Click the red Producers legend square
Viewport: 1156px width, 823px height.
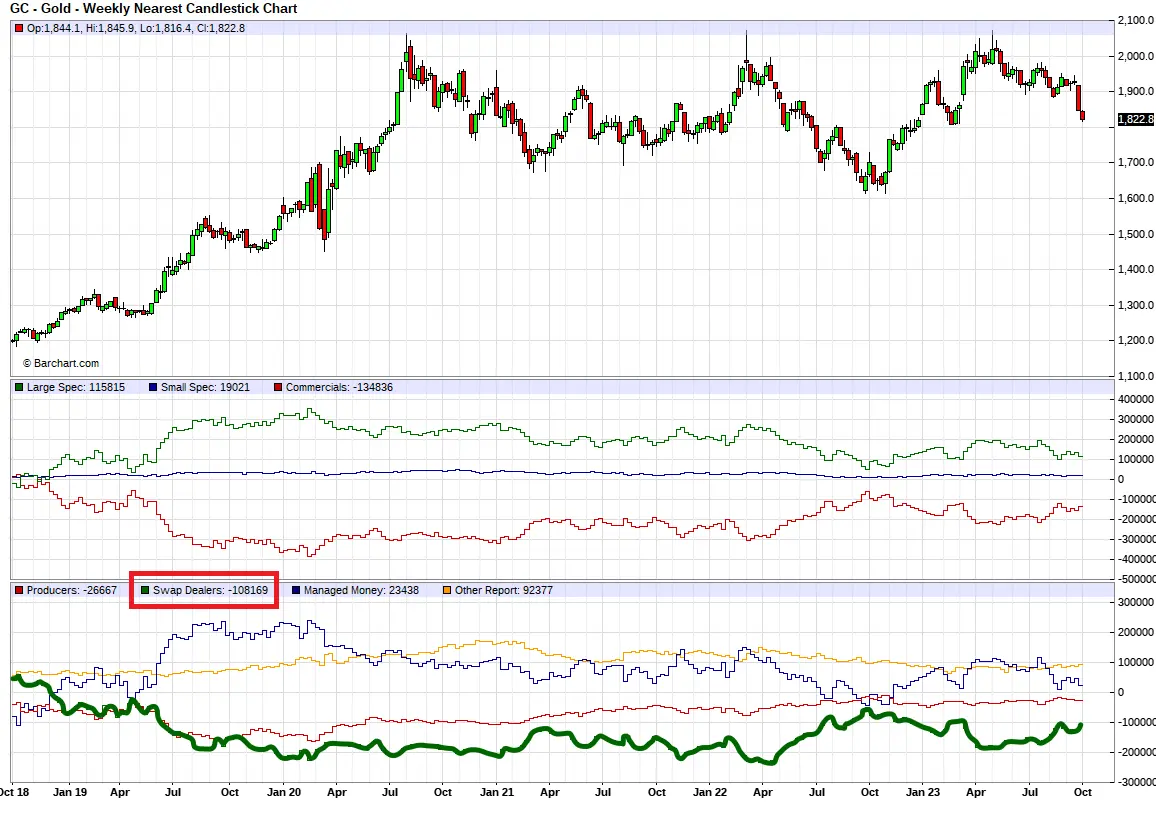click(x=19, y=590)
